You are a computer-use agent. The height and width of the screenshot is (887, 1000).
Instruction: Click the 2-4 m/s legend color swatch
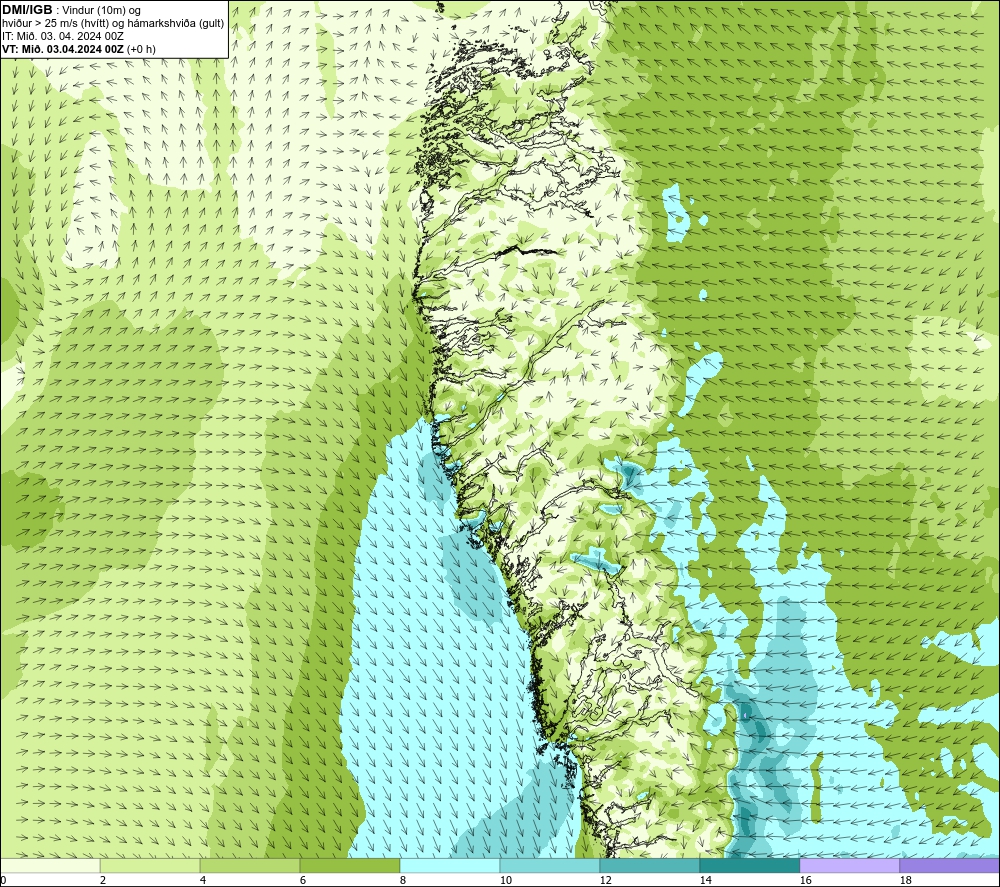click(150, 865)
